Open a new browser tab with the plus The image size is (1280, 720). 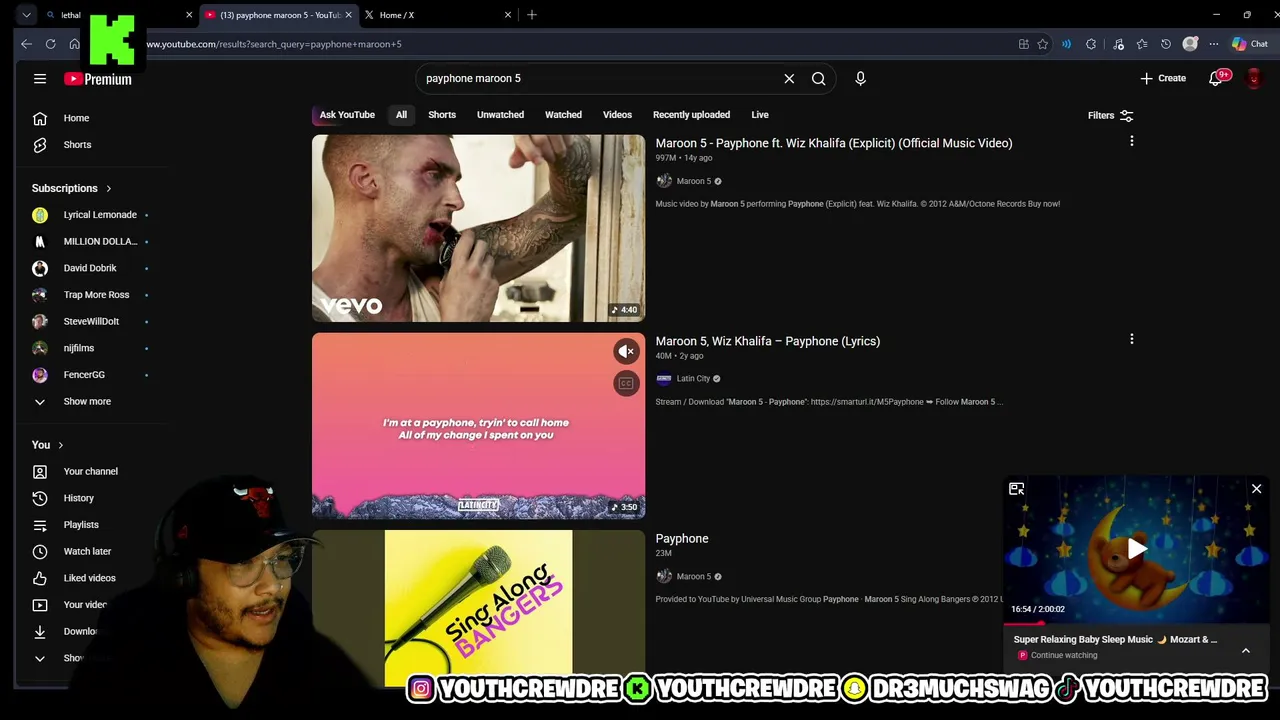[x=532, y=15]
